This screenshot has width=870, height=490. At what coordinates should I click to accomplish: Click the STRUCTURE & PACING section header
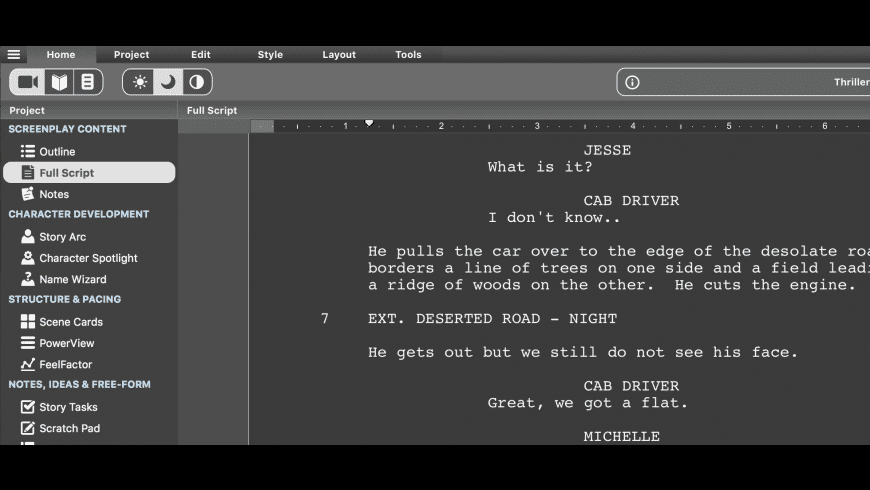64,299
